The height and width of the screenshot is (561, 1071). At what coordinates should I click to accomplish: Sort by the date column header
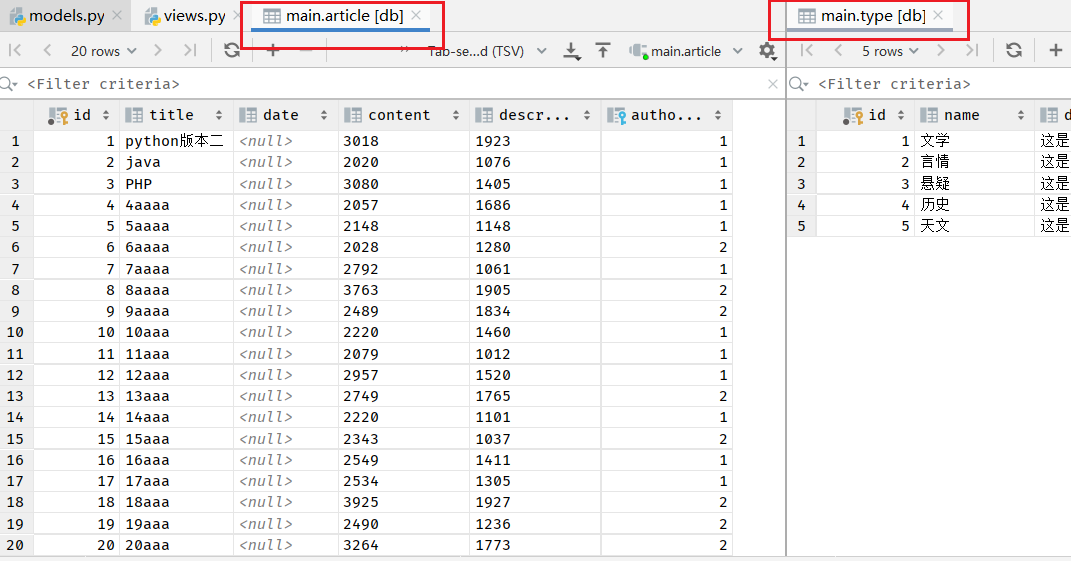click(286, 115)
